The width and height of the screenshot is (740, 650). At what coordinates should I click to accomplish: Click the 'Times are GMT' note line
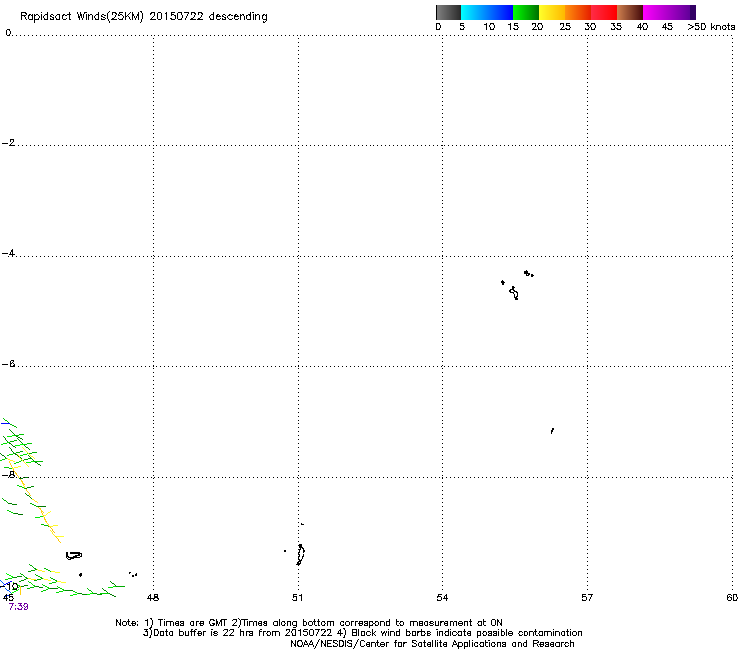pos(309,623)
